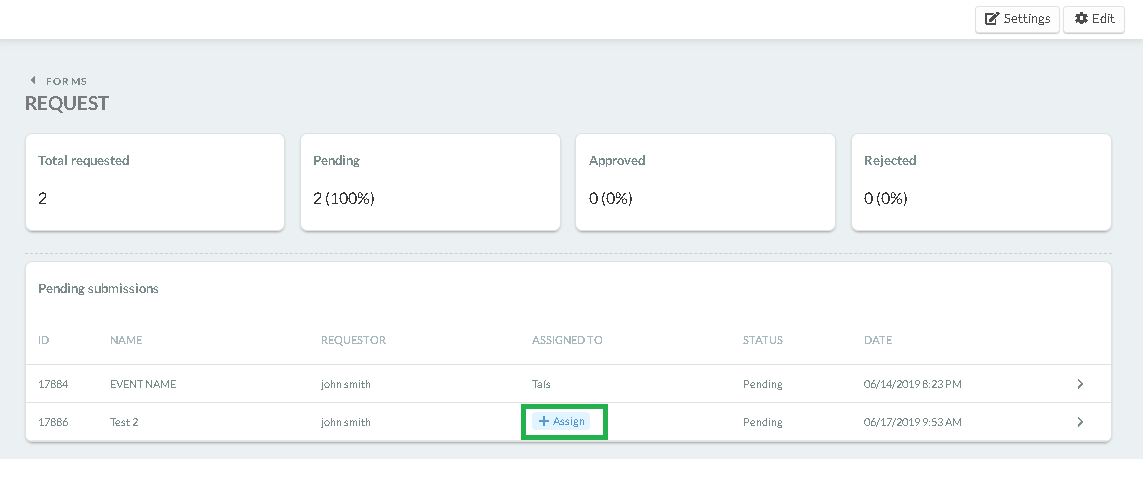This screenshot has width=1145, height=485.
Task: Click the REQUESTOR column header
Action: (x=353, y=340)
